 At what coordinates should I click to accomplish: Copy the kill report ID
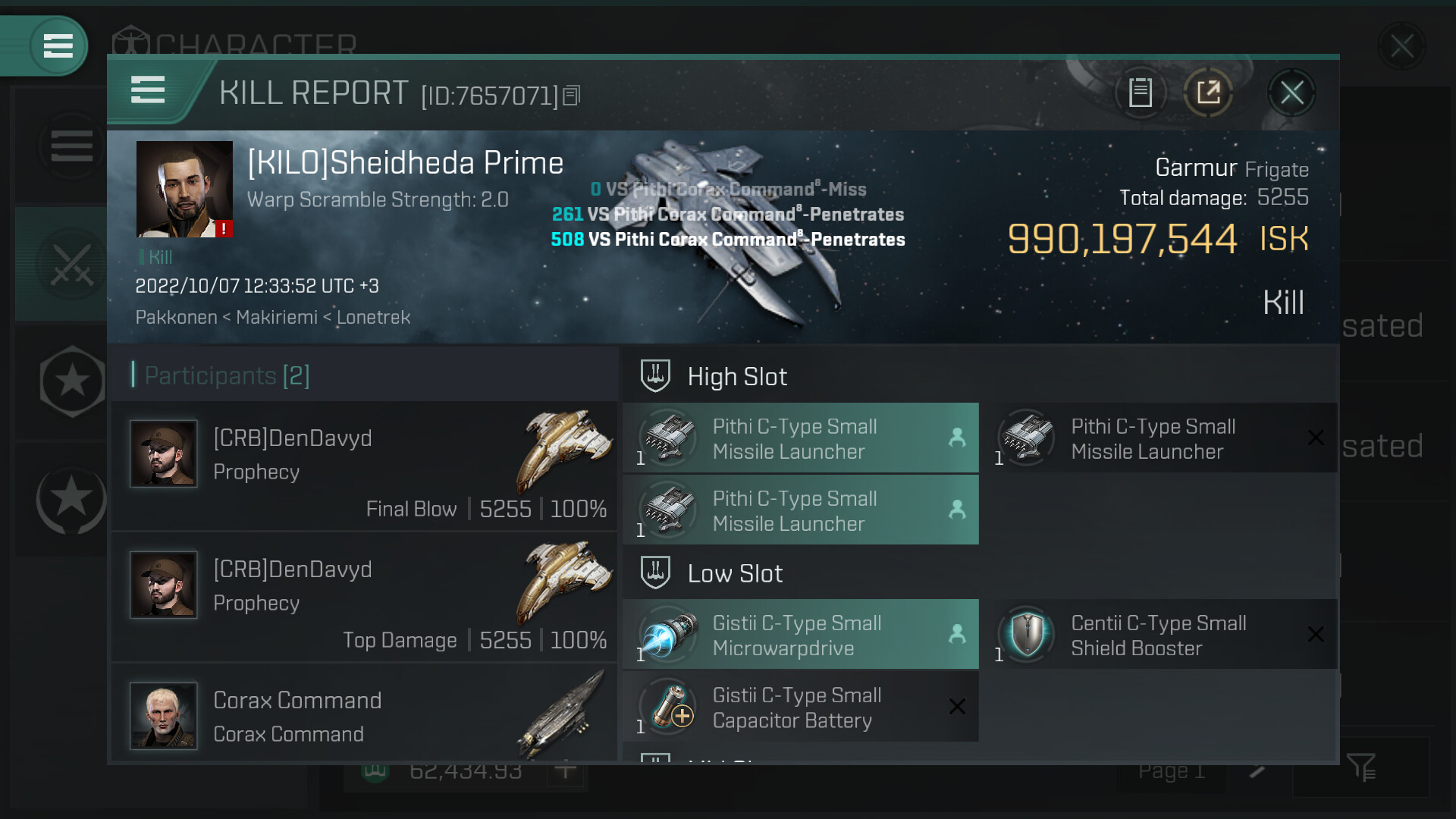point(573,96)
